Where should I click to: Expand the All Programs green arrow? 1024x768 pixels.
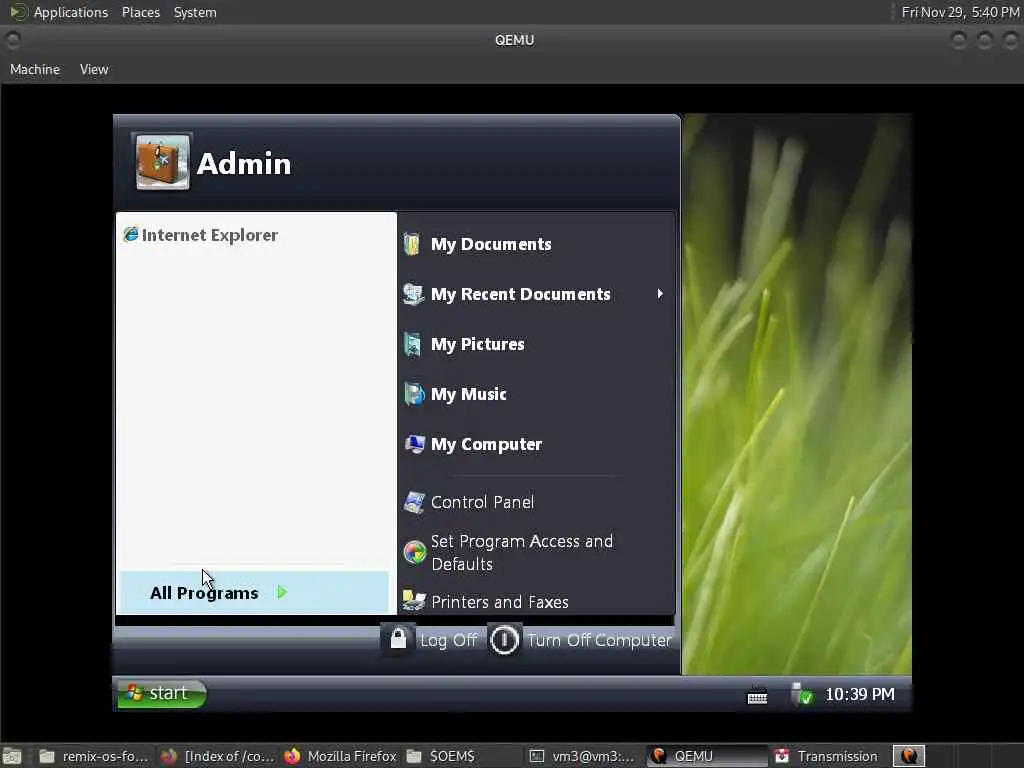pyautogui.click(x=282, y=592)
